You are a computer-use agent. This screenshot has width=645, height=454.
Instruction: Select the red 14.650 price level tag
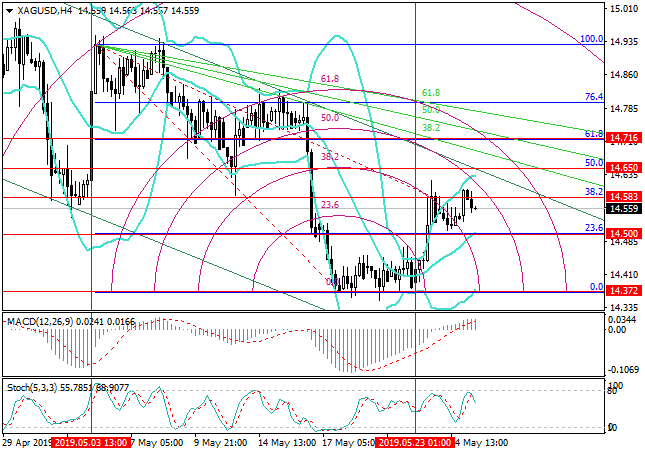(x=624, y=169)
